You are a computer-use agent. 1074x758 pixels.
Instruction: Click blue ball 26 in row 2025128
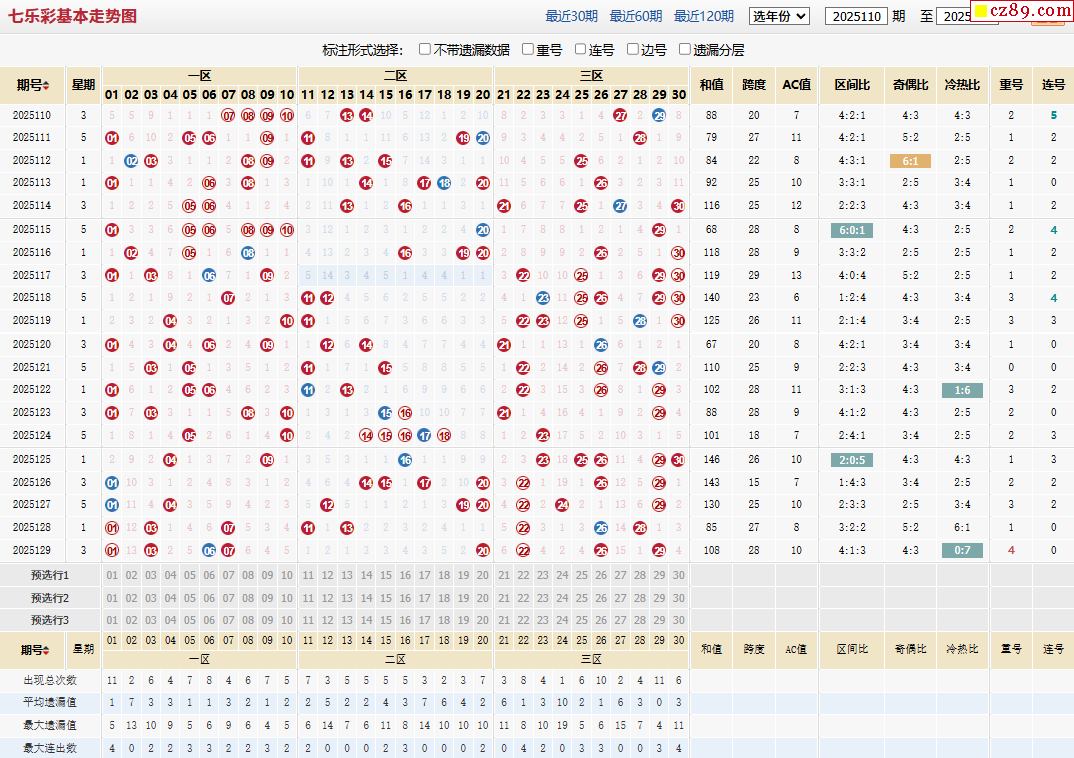point(601,528)
